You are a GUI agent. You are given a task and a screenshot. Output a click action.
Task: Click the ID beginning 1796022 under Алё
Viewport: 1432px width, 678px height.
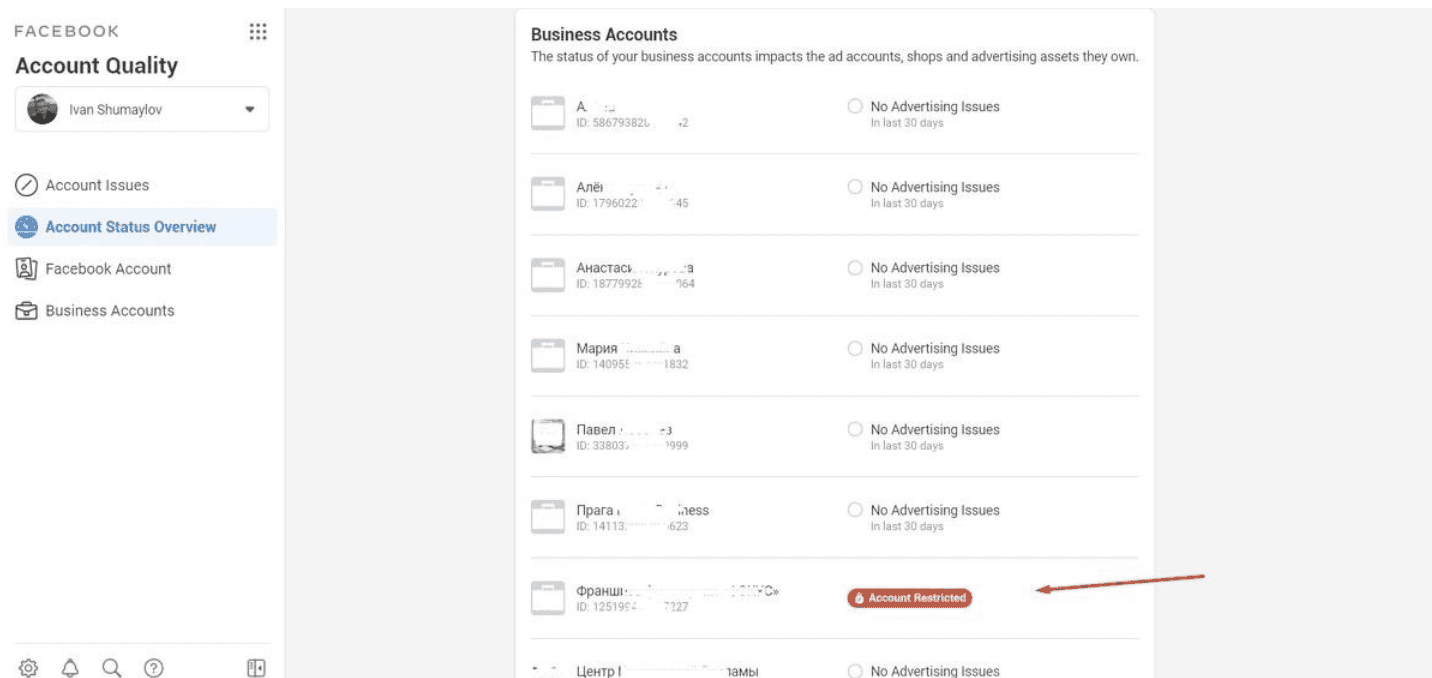(x=633, y=203)
